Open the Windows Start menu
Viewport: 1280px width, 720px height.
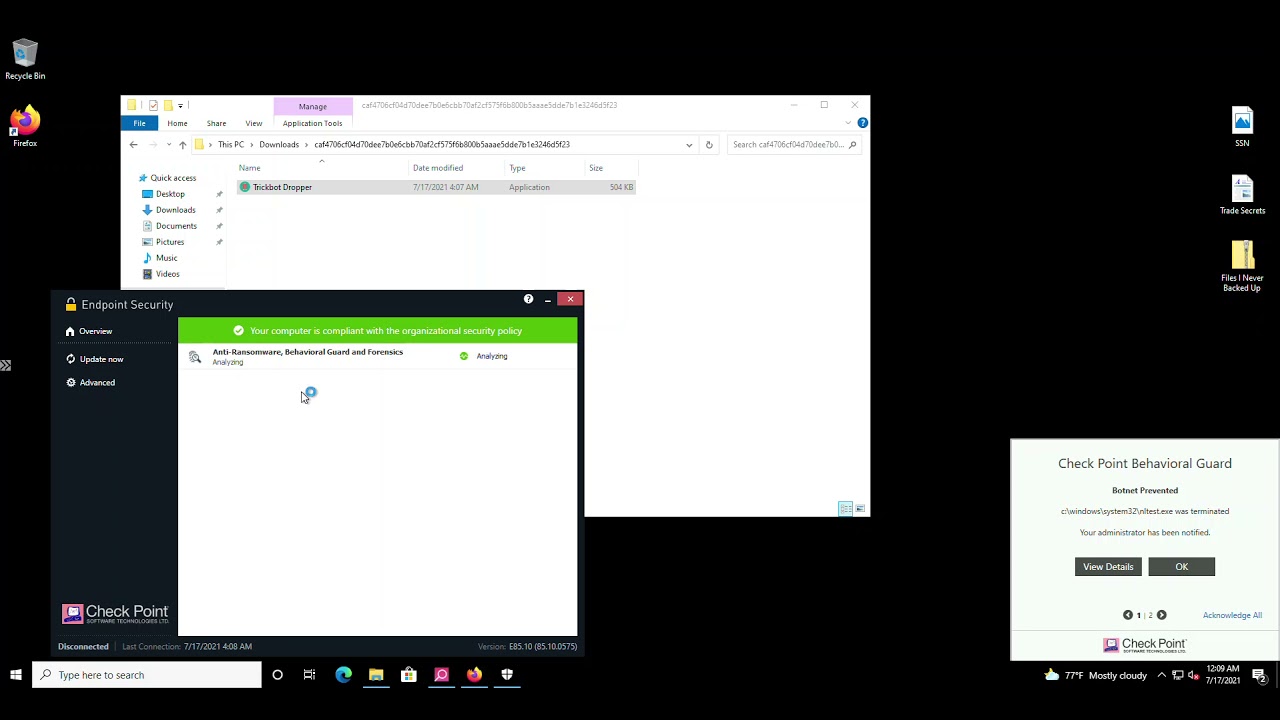[16, 675]
